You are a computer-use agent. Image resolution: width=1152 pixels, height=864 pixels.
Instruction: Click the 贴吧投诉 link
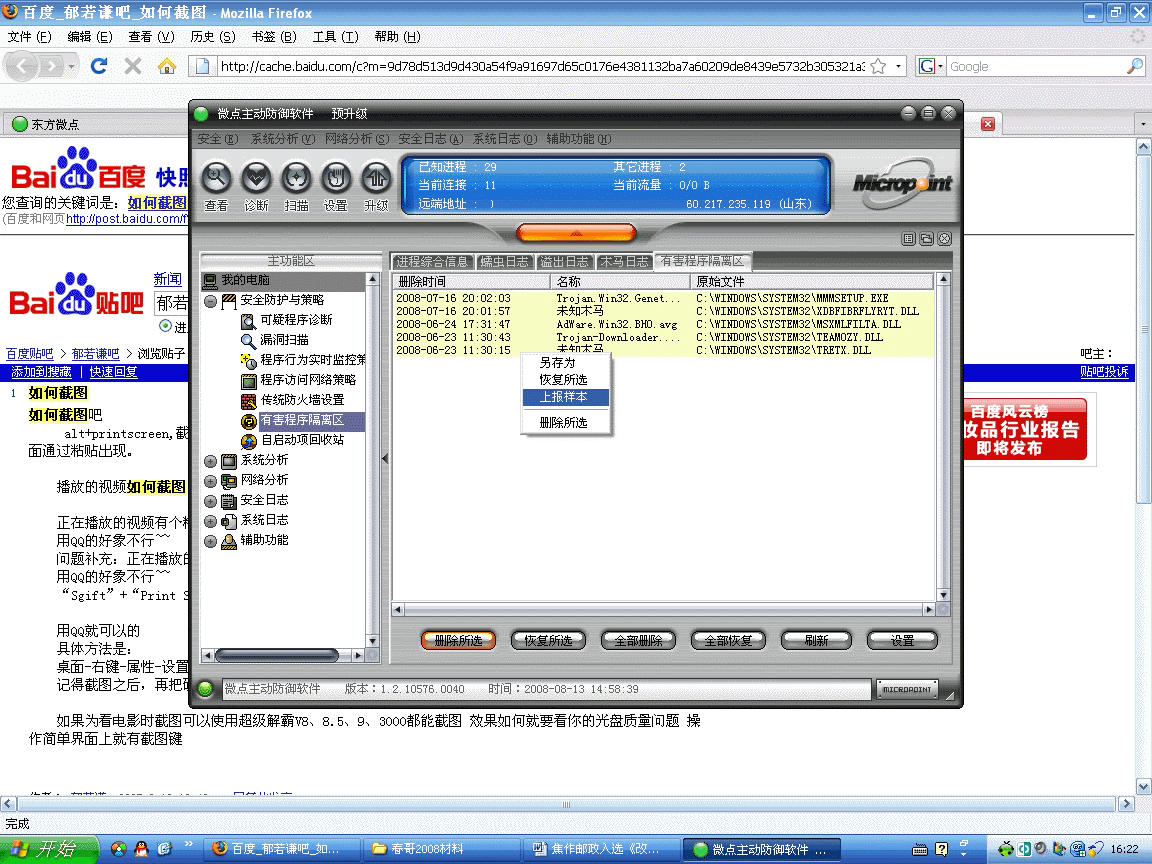pyautogui.click(x=1104, y=372)
